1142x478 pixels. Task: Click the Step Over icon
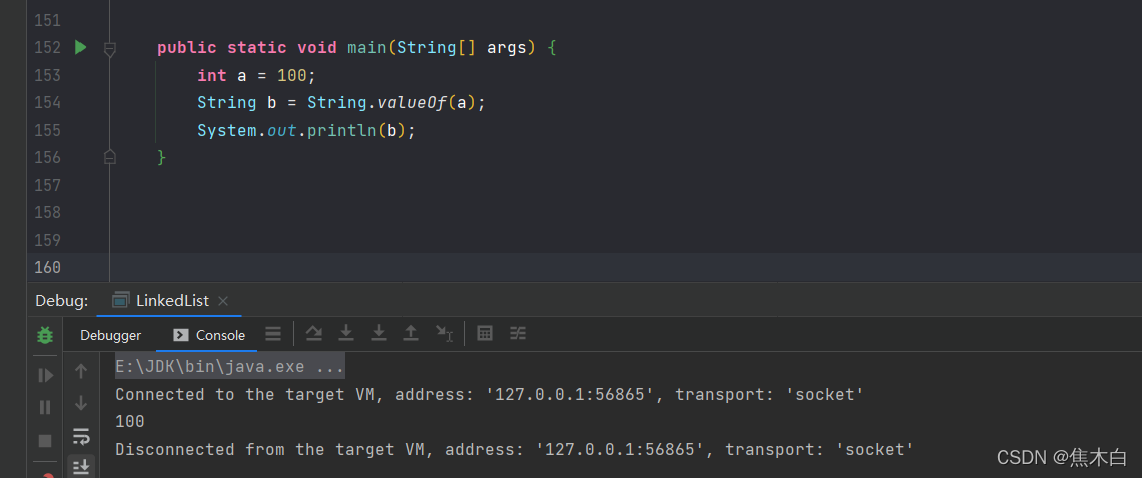(x=313, y=334)
